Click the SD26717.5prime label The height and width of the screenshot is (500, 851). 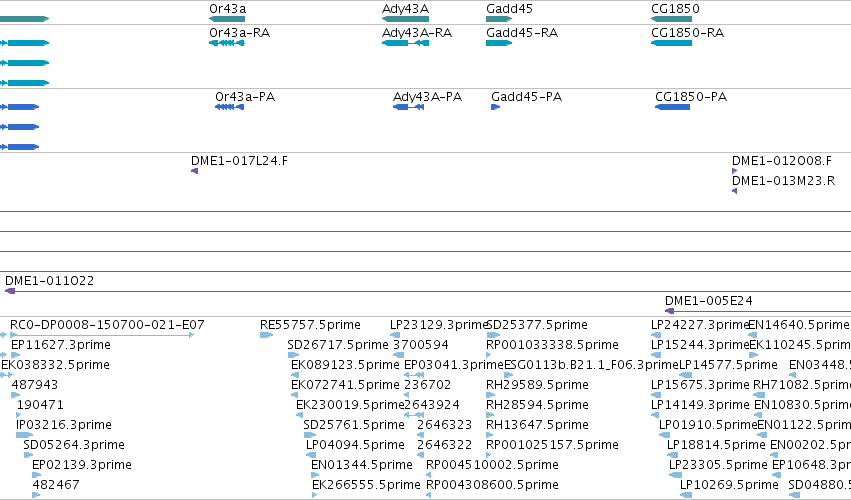[x=338, y=345]
